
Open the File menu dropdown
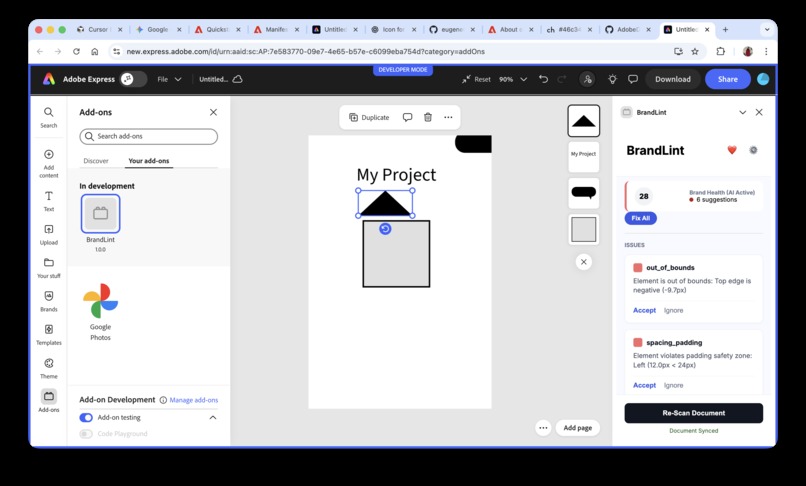[x=169, y=79]
